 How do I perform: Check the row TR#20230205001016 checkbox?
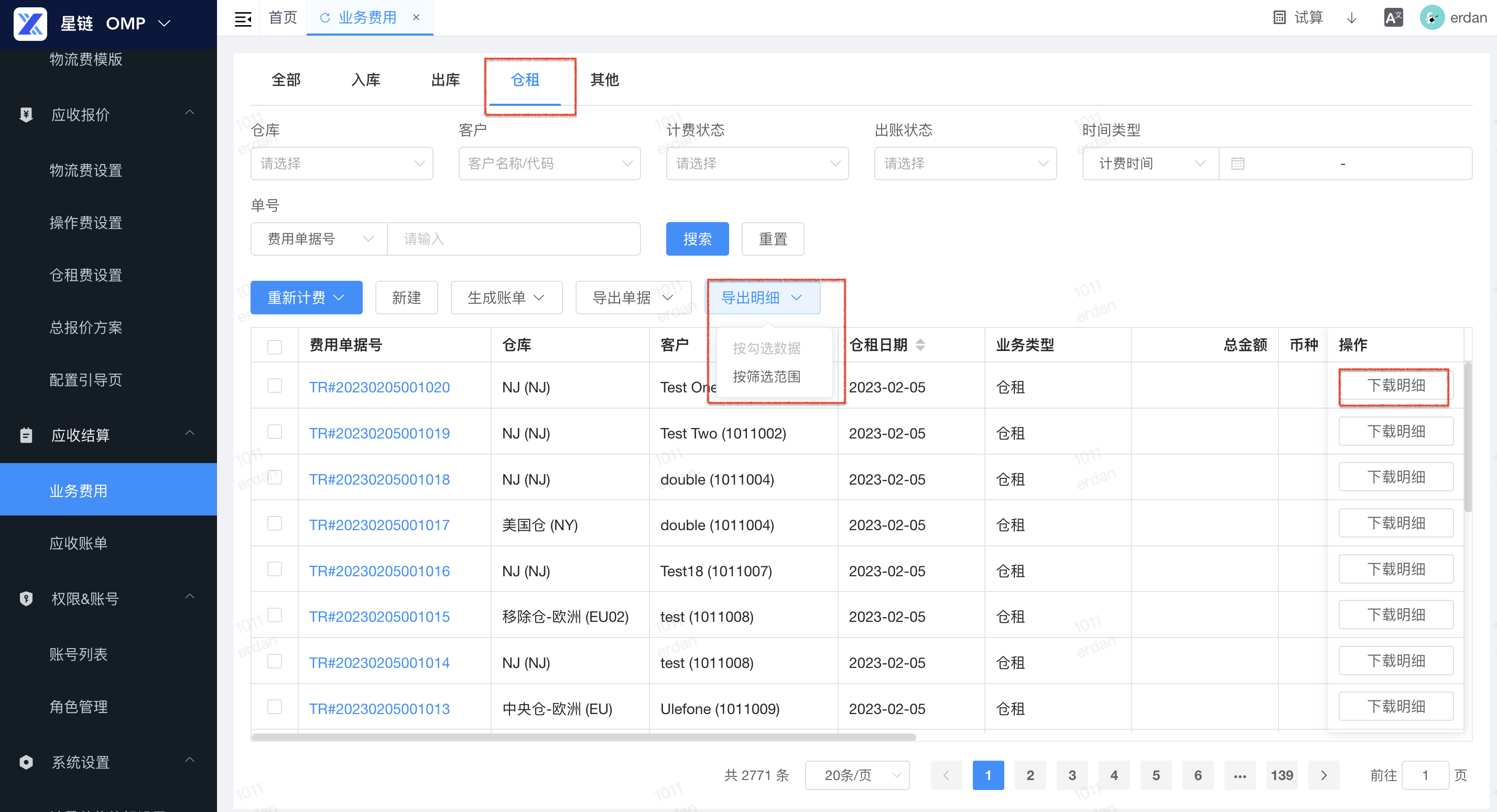pos(274,569)
